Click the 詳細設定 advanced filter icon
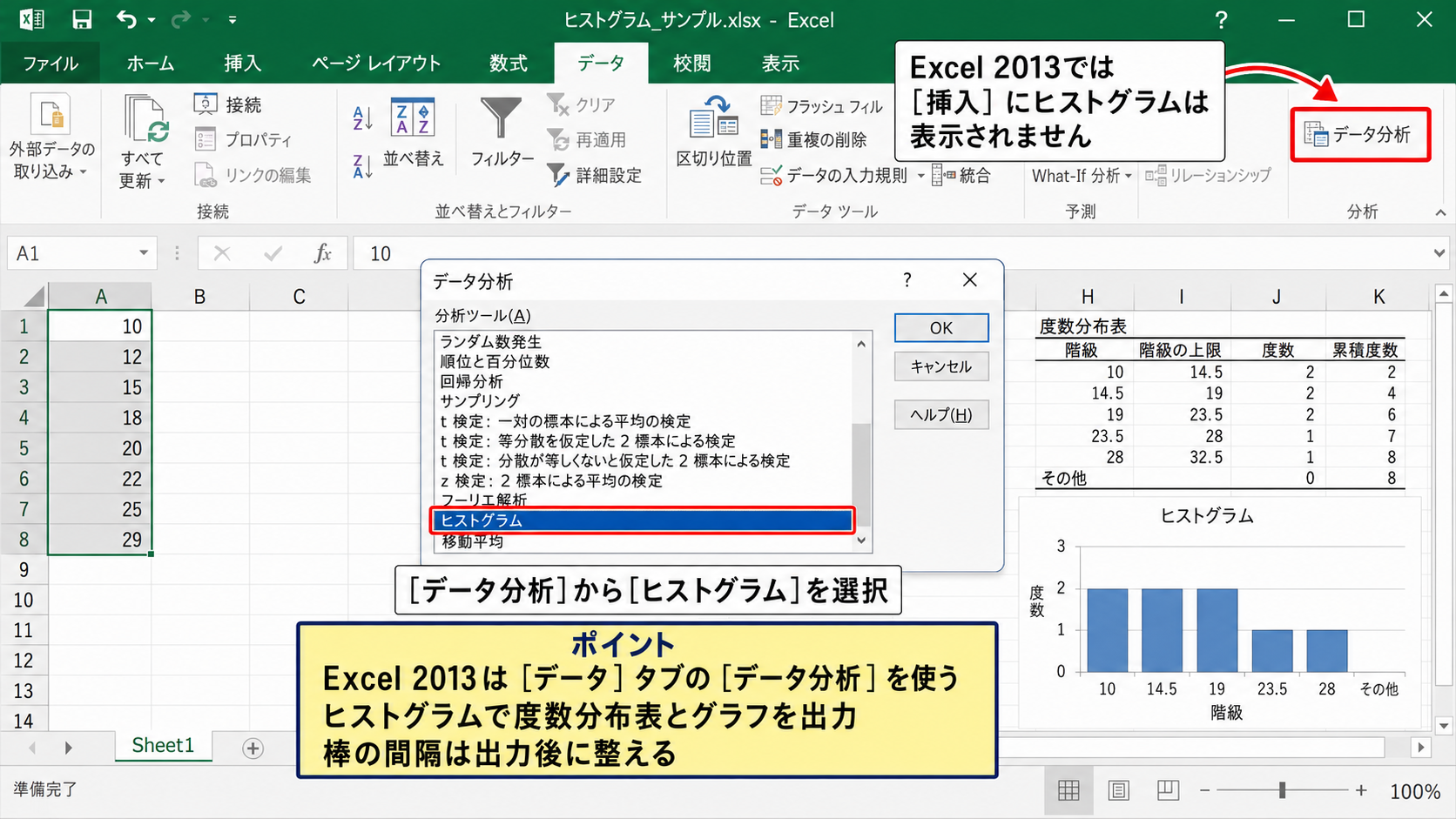This screenshot has width=1456, height=819. [x=557, y=175]
